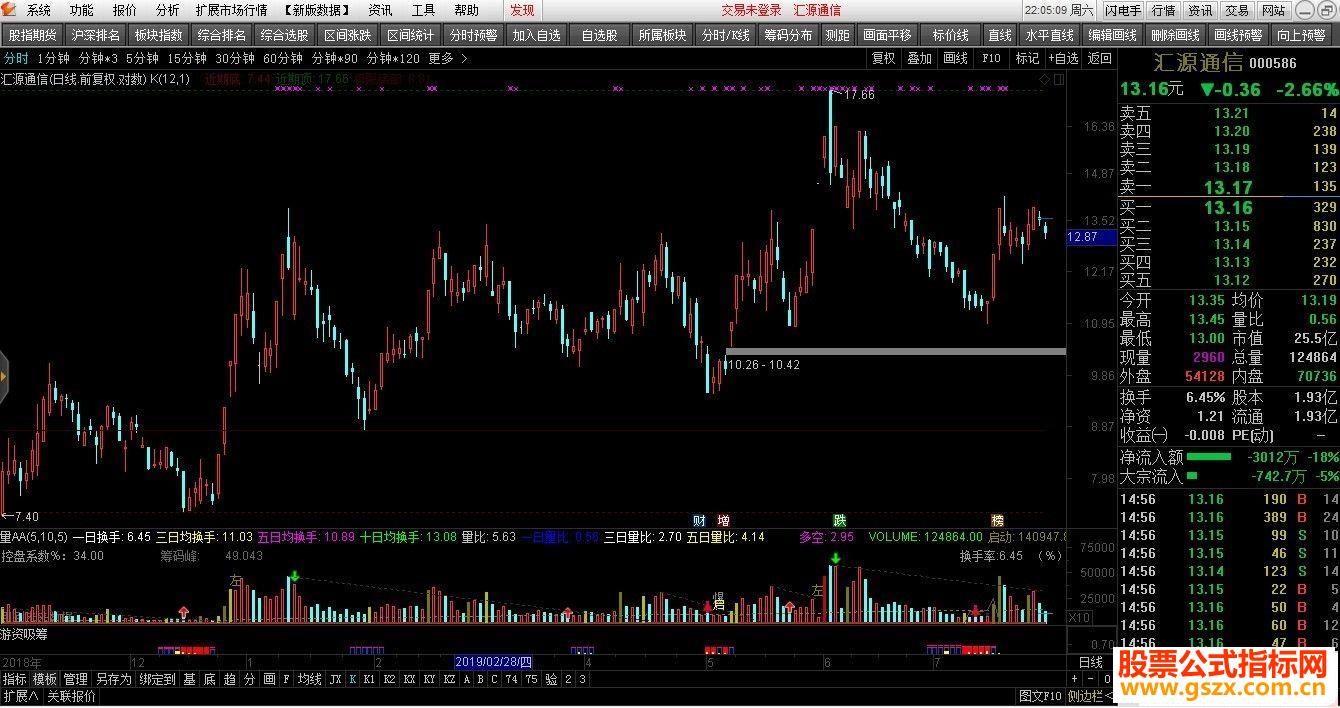Click the 绑定到 bottom button
Viewport: 1340px width, 708px height.
(157, 679)
